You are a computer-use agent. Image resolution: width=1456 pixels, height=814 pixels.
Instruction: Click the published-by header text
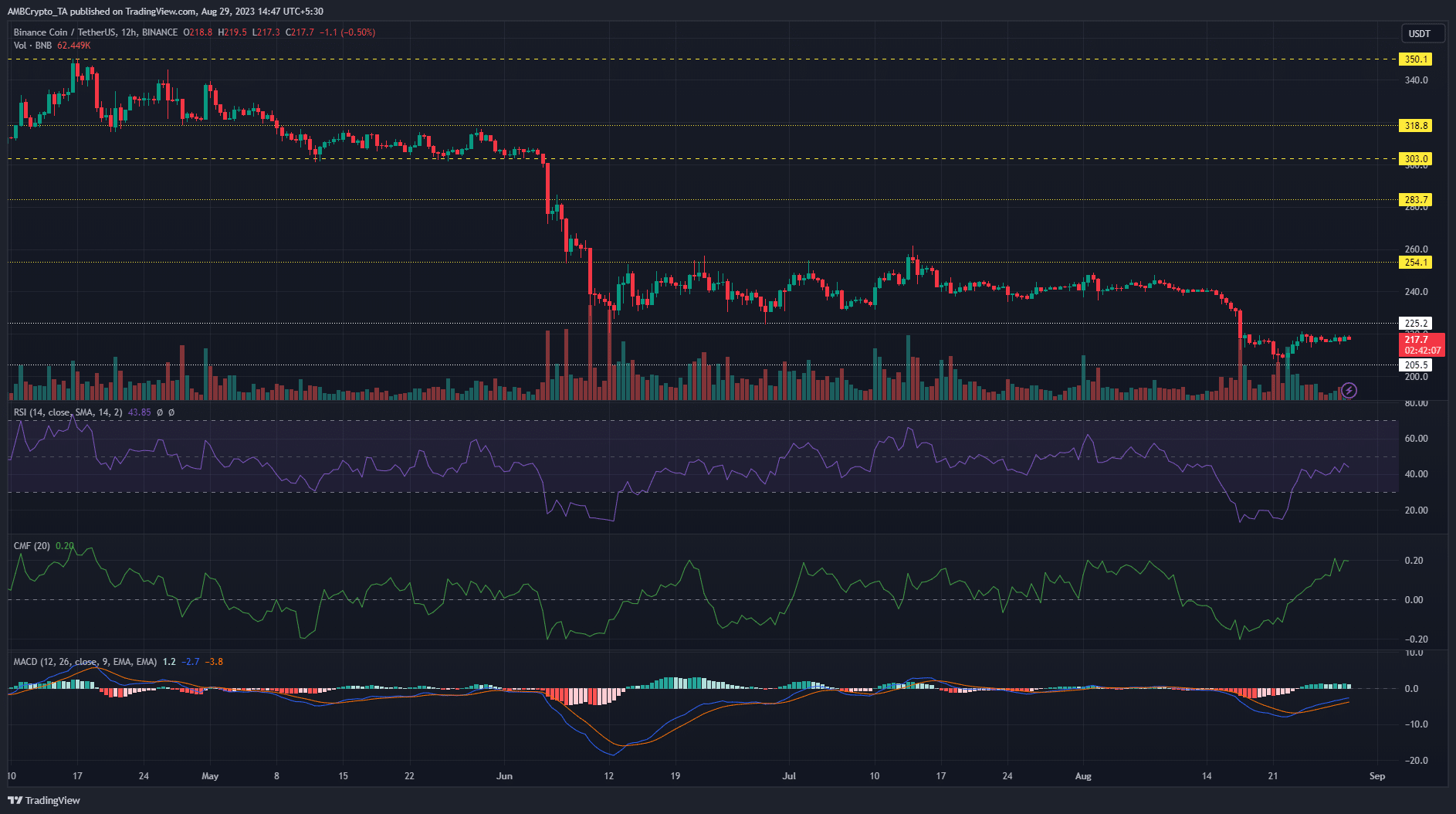[x=165, y=12]
